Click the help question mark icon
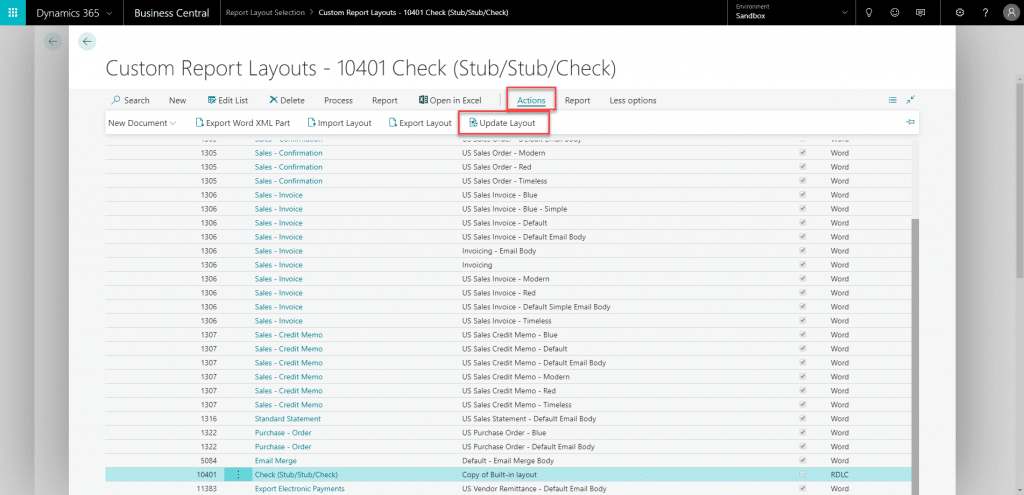This screenshot has width=1024, height=495. 985,13
